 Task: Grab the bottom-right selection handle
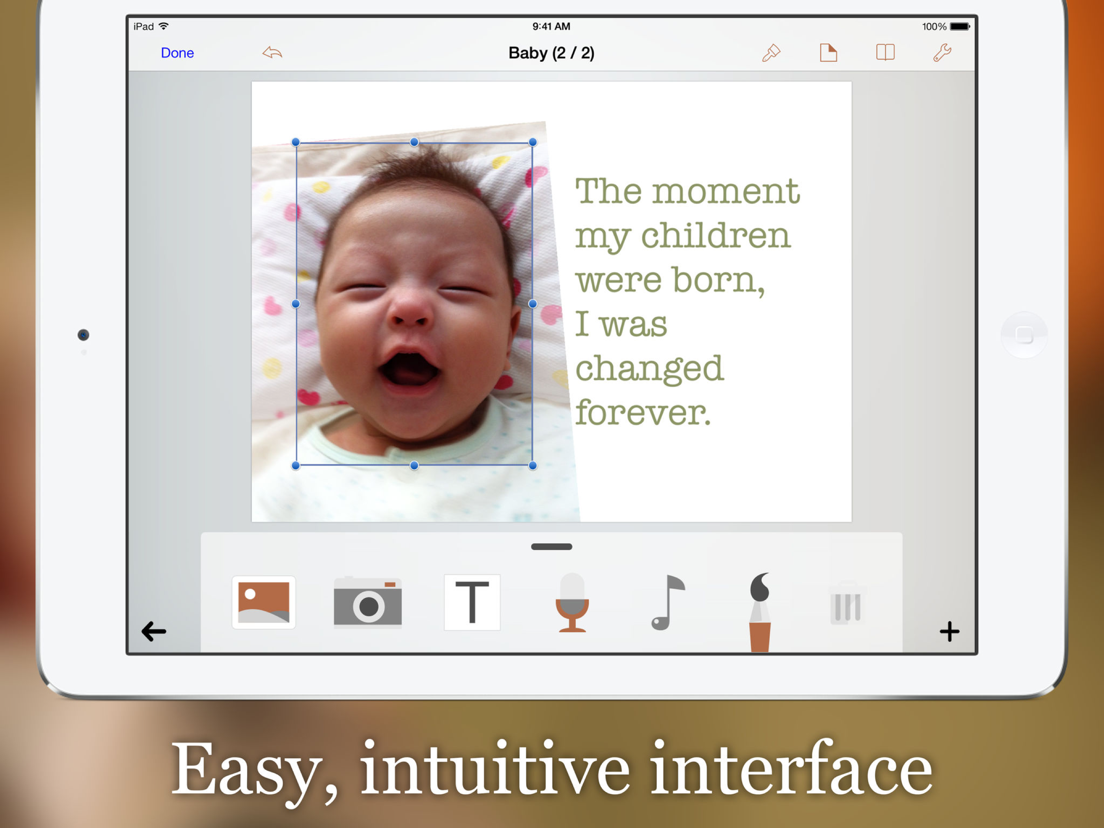click(533, 465)
